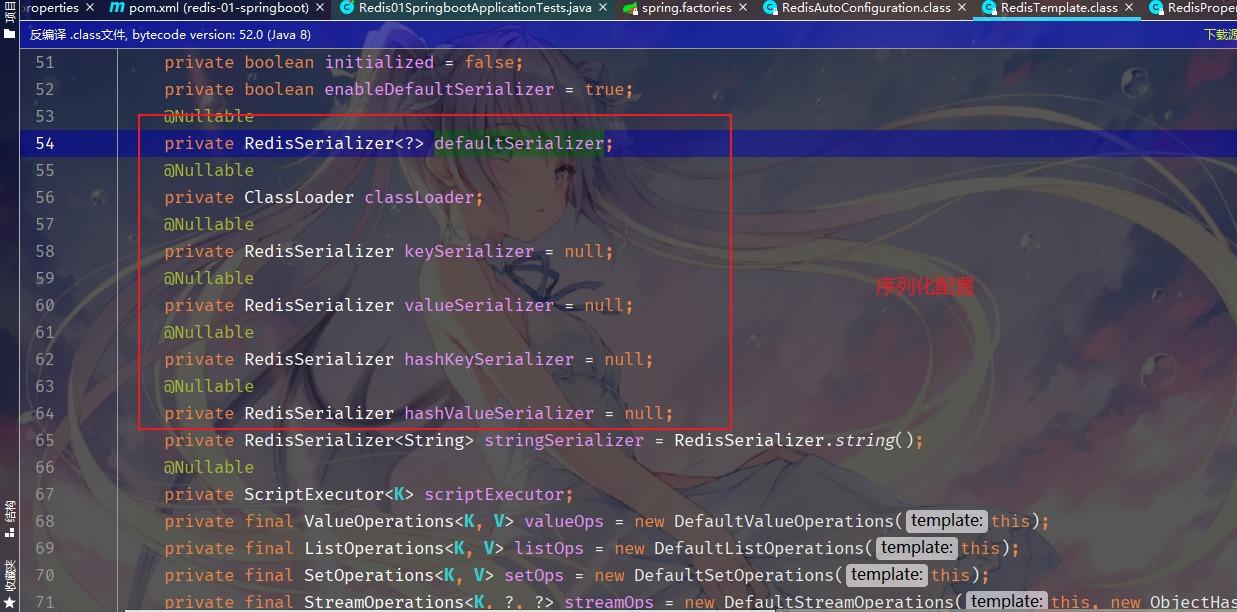Click the @Nullable annotation on line 53
This screenshot has width=1237, height=612.
coord(209,116)
